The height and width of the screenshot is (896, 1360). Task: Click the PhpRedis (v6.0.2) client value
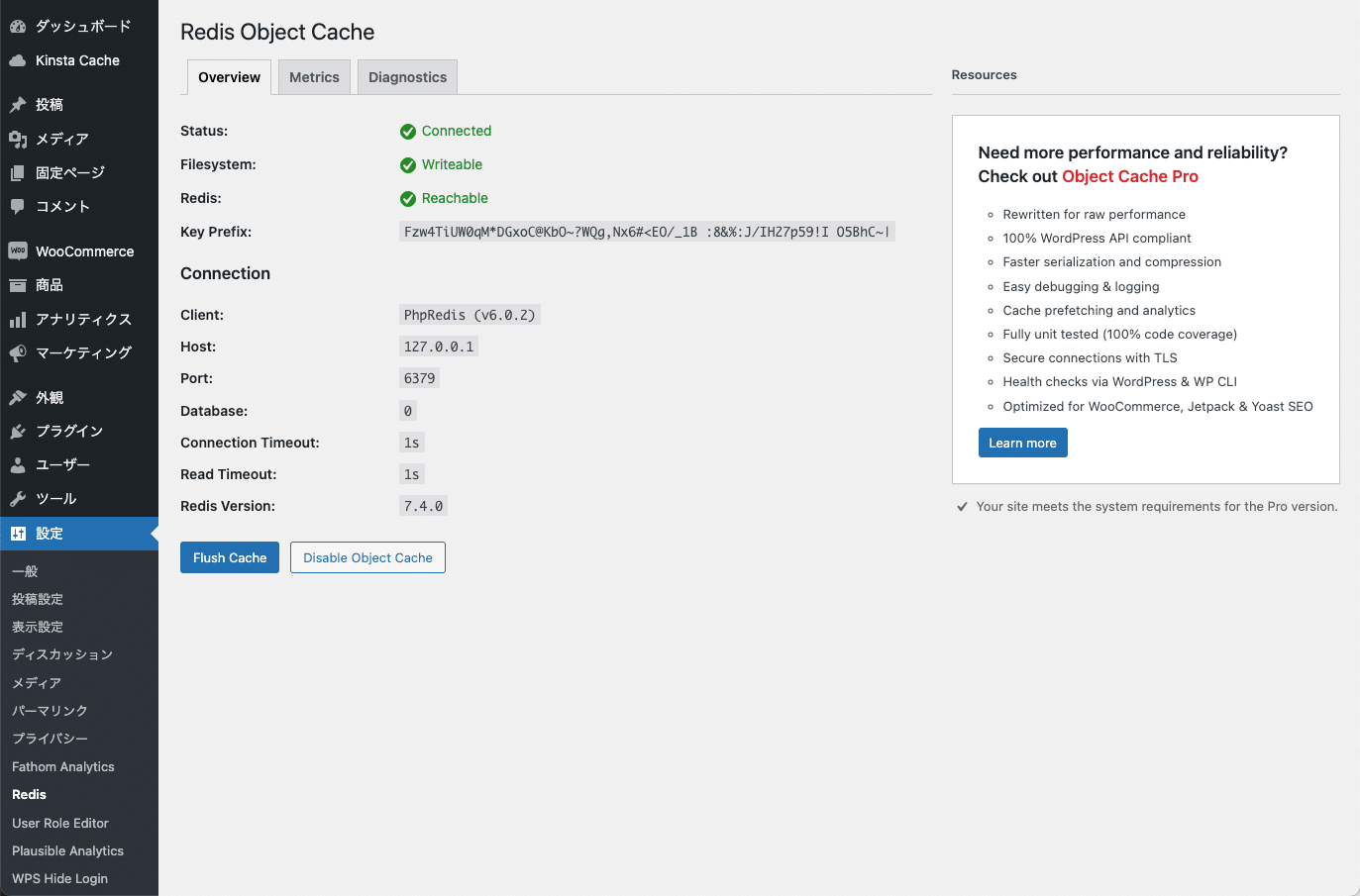470,315
